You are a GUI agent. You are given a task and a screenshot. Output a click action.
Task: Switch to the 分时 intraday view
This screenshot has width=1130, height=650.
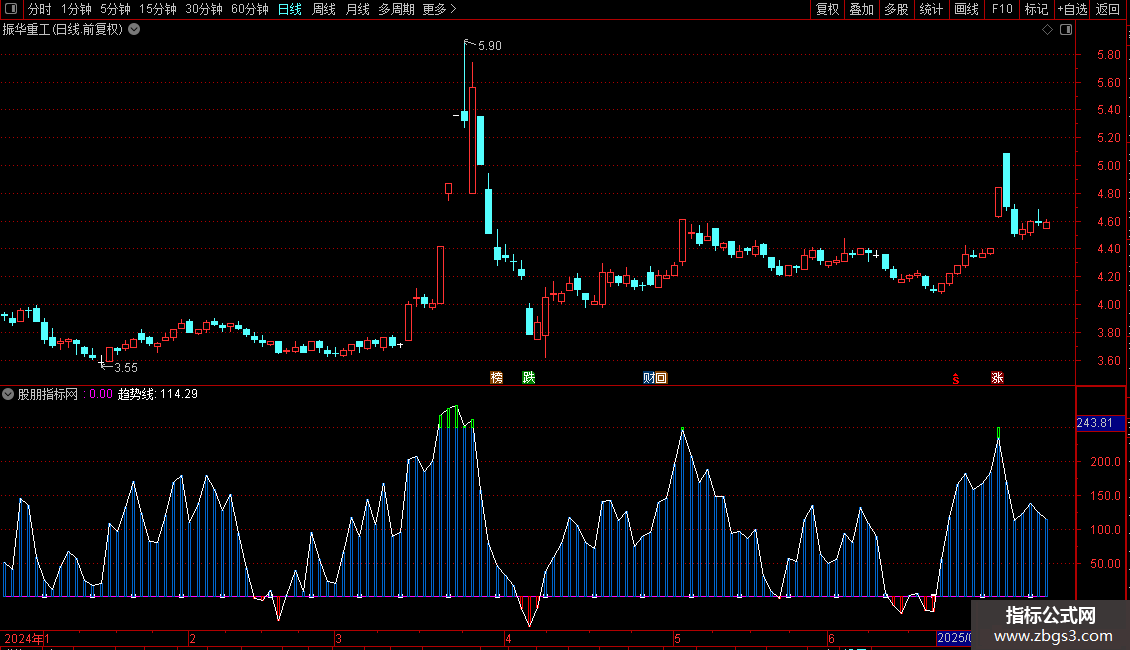coord(40,9)
